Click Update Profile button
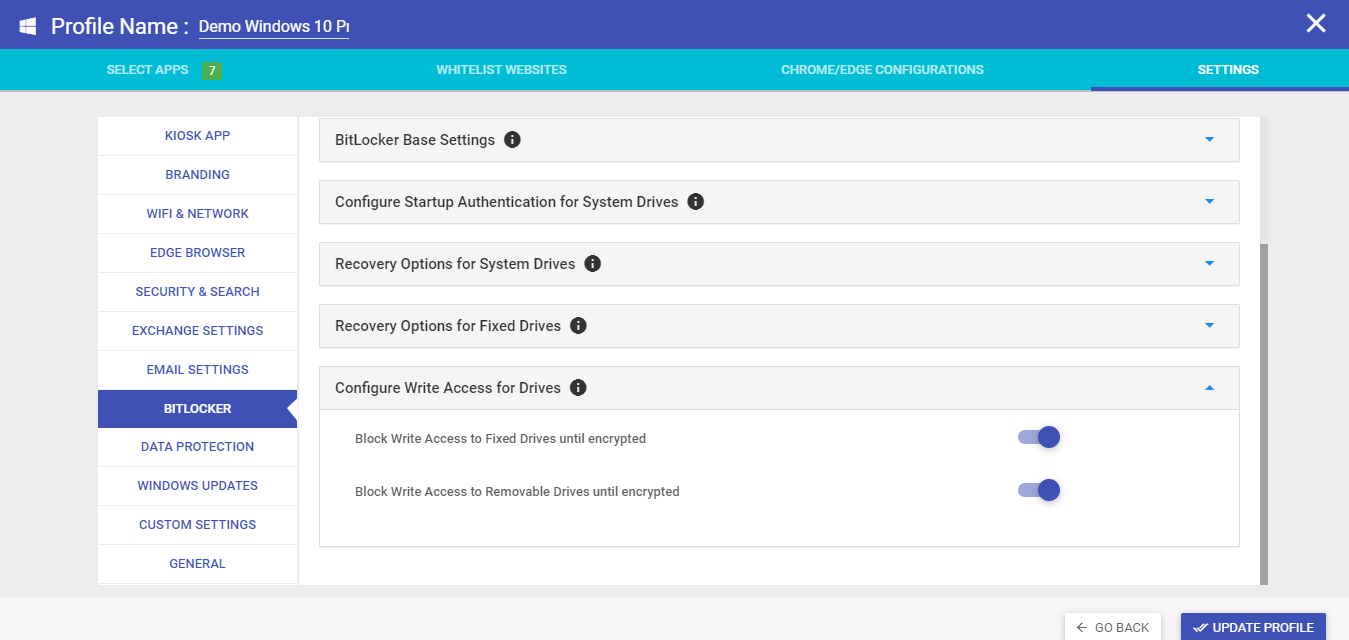 coord(1253,627)
